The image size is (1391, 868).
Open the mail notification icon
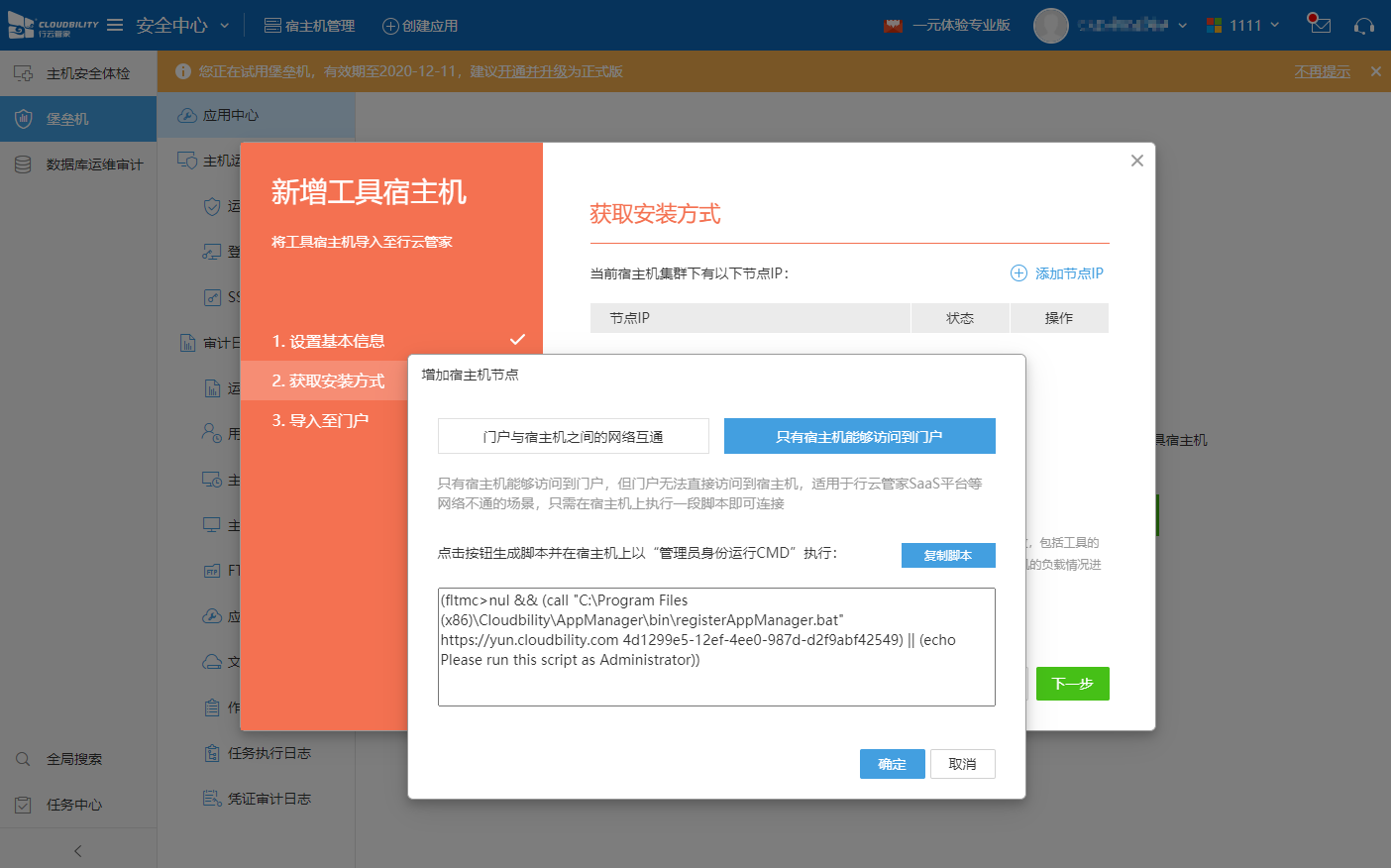point(1319,25)
